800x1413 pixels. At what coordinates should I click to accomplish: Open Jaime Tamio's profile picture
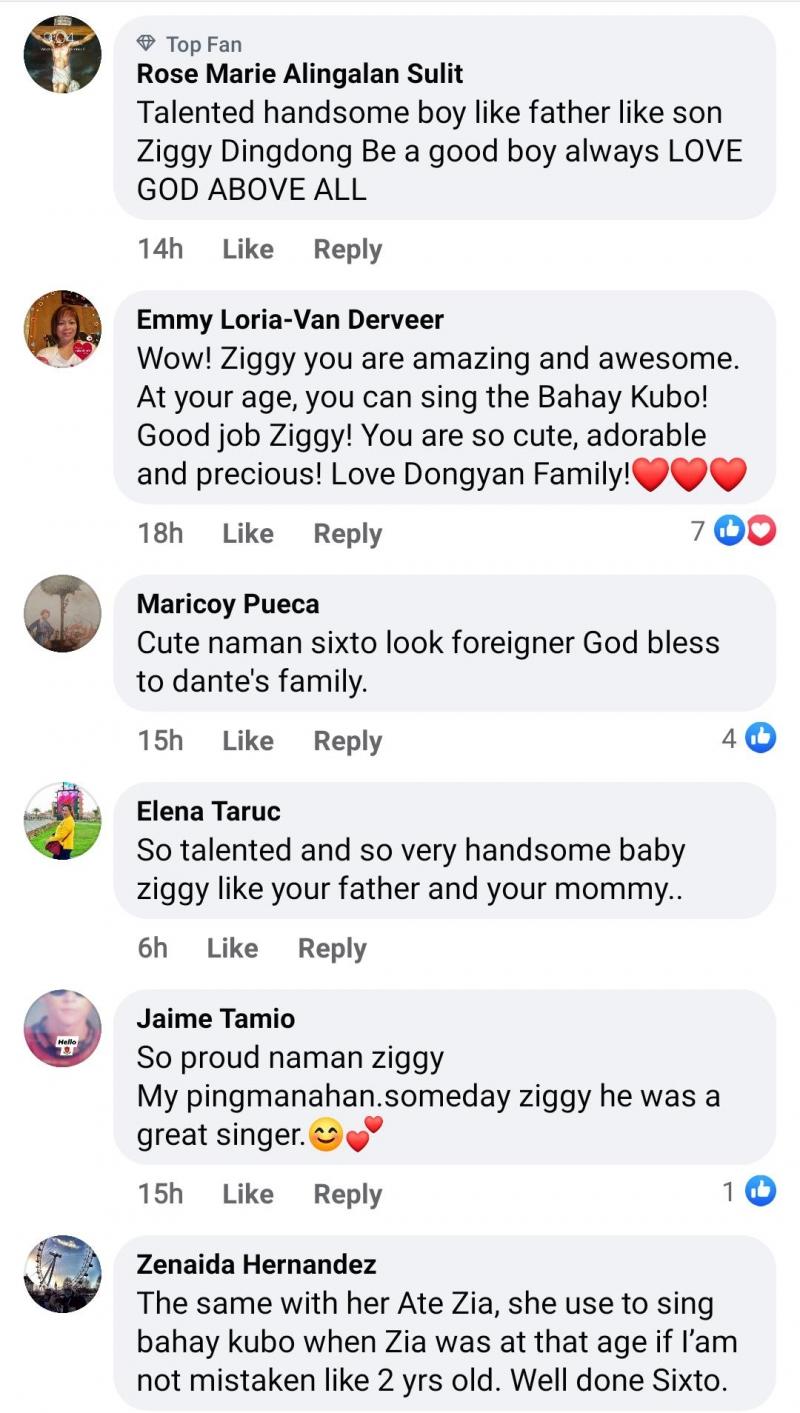pyautogui.click(x=62, y=1028)
